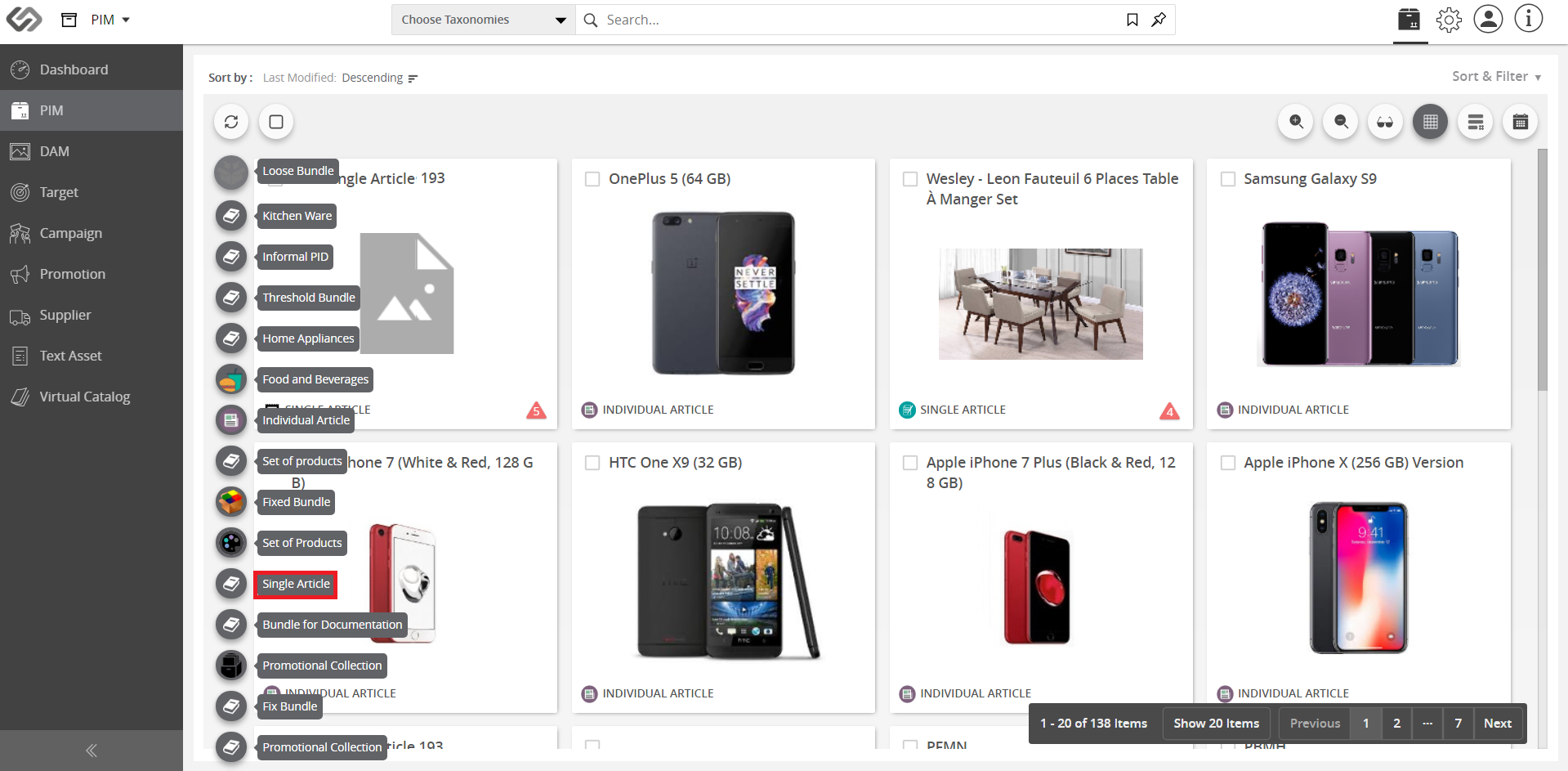1568x771 pixels.
Task: Go to page 2
Action: tap(1396, 724)
